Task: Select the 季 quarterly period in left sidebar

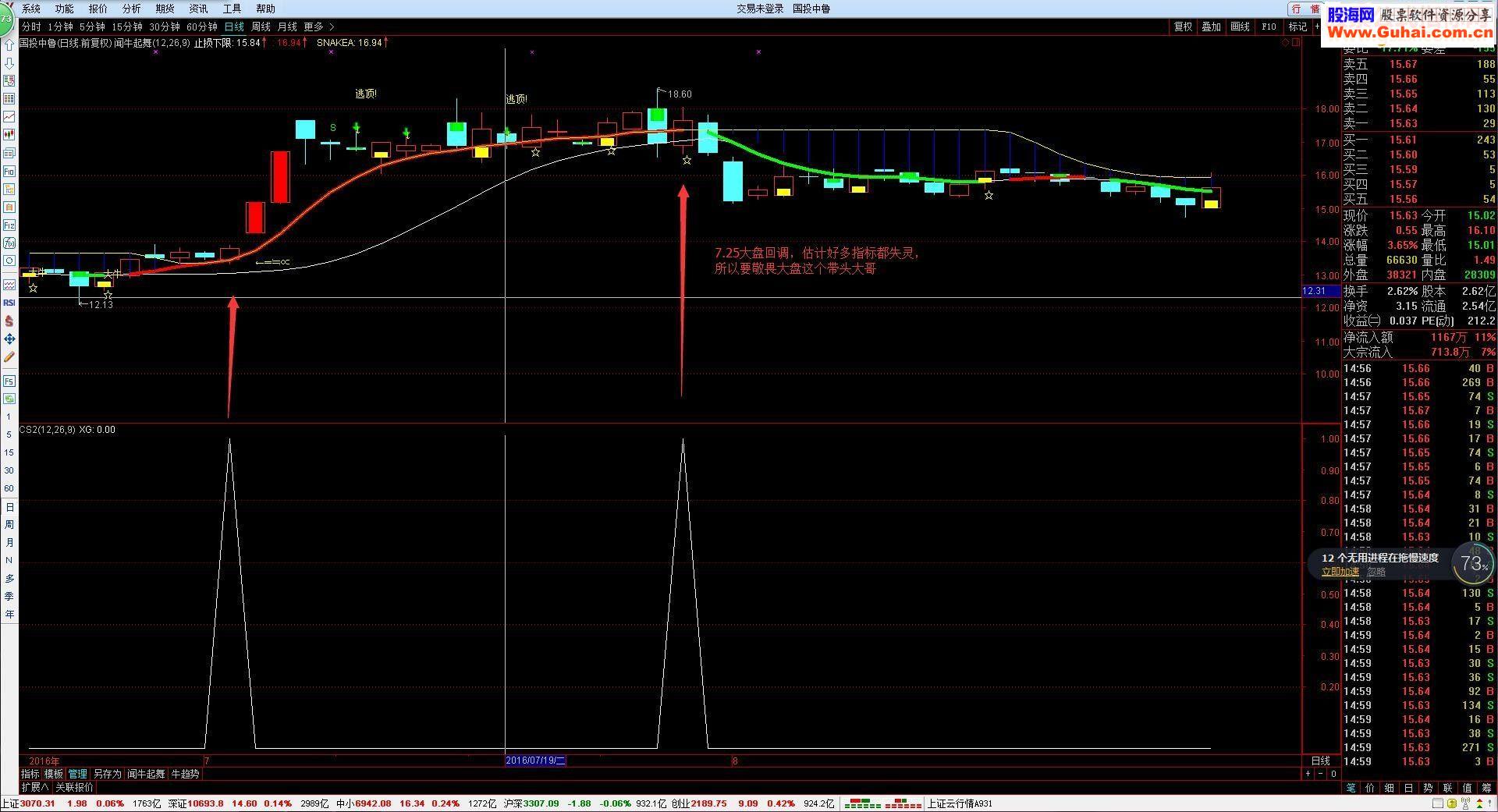Action: 9,596
